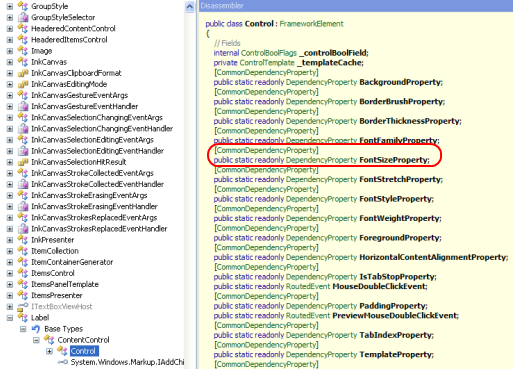Collapse the Label tree node

coord(10,318)
